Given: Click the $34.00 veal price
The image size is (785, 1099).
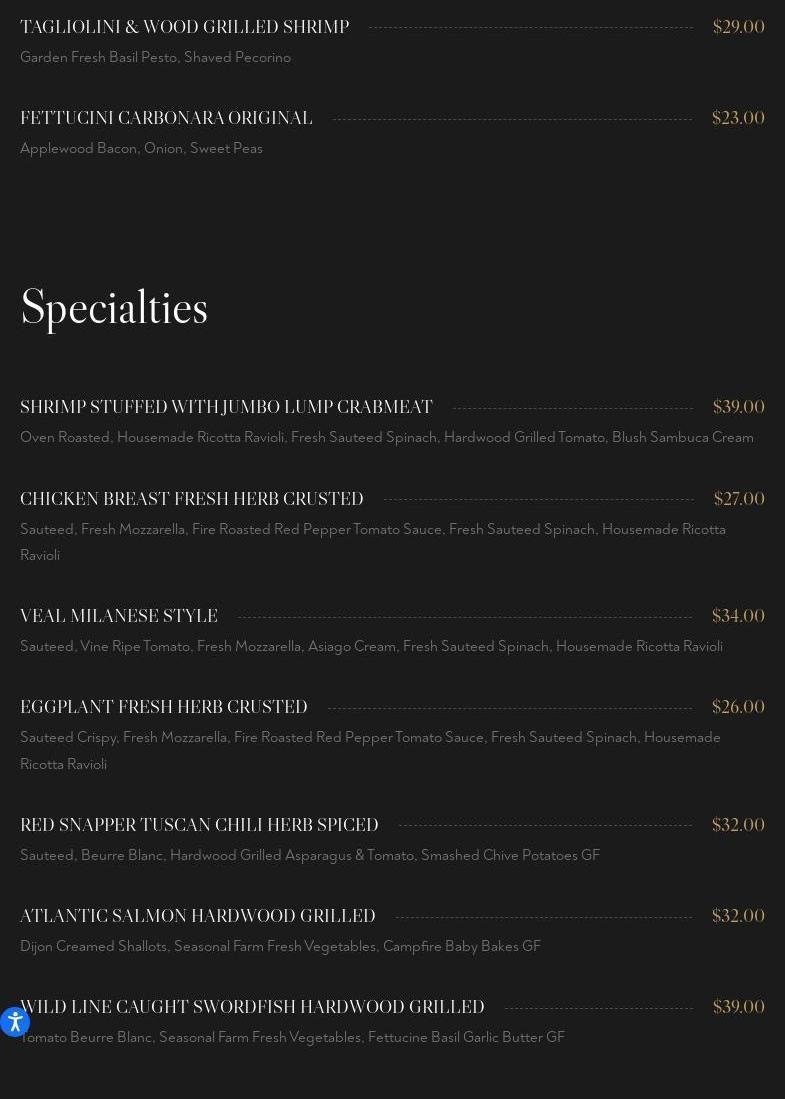Looking at the screenshot, I should [737, 616].
